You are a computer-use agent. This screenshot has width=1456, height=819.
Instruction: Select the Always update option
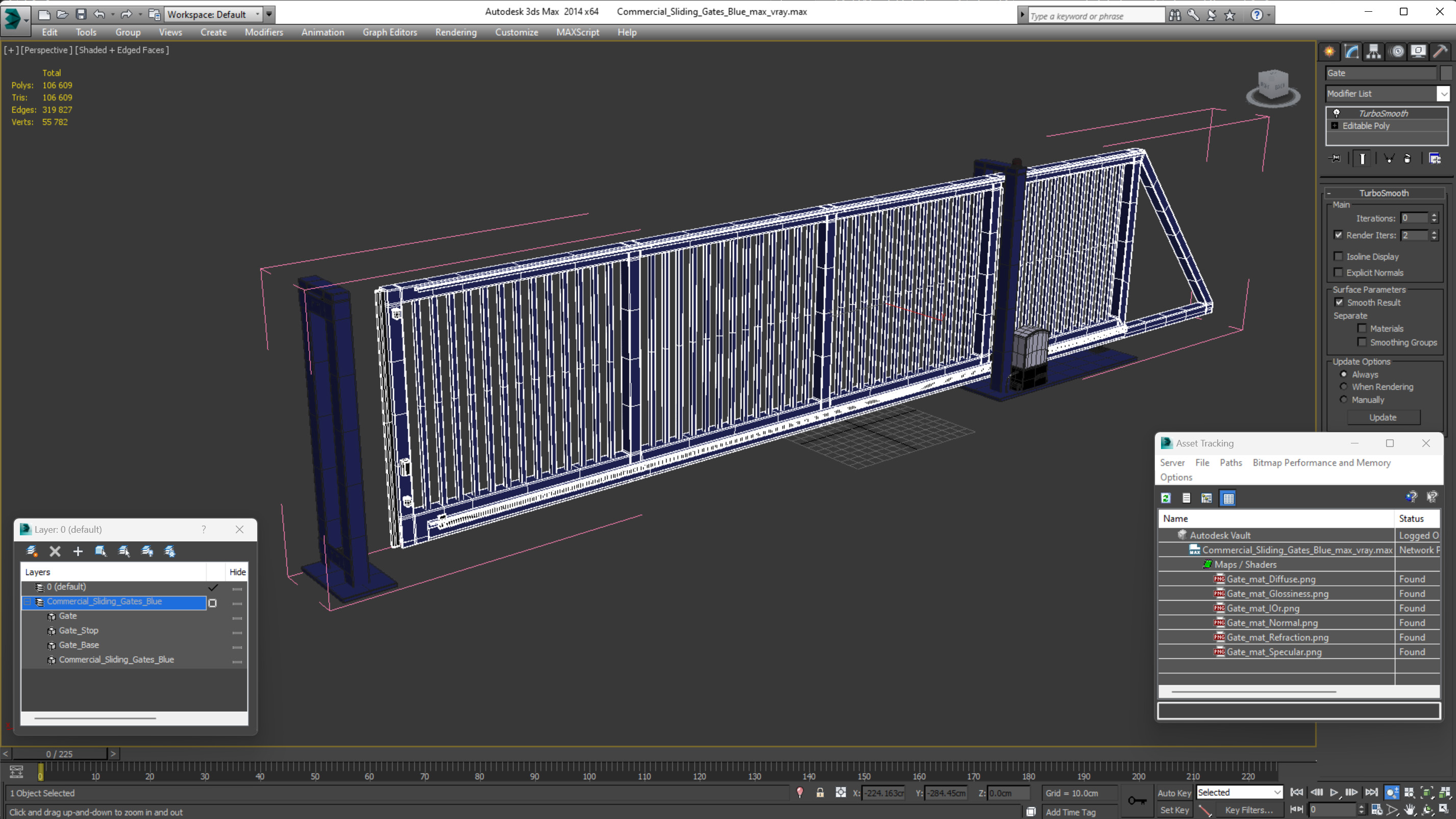click(x=1344, y=374)
